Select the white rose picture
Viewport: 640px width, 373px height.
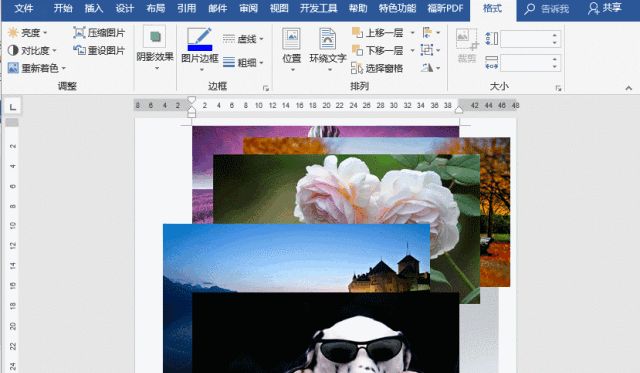(346, 189)
